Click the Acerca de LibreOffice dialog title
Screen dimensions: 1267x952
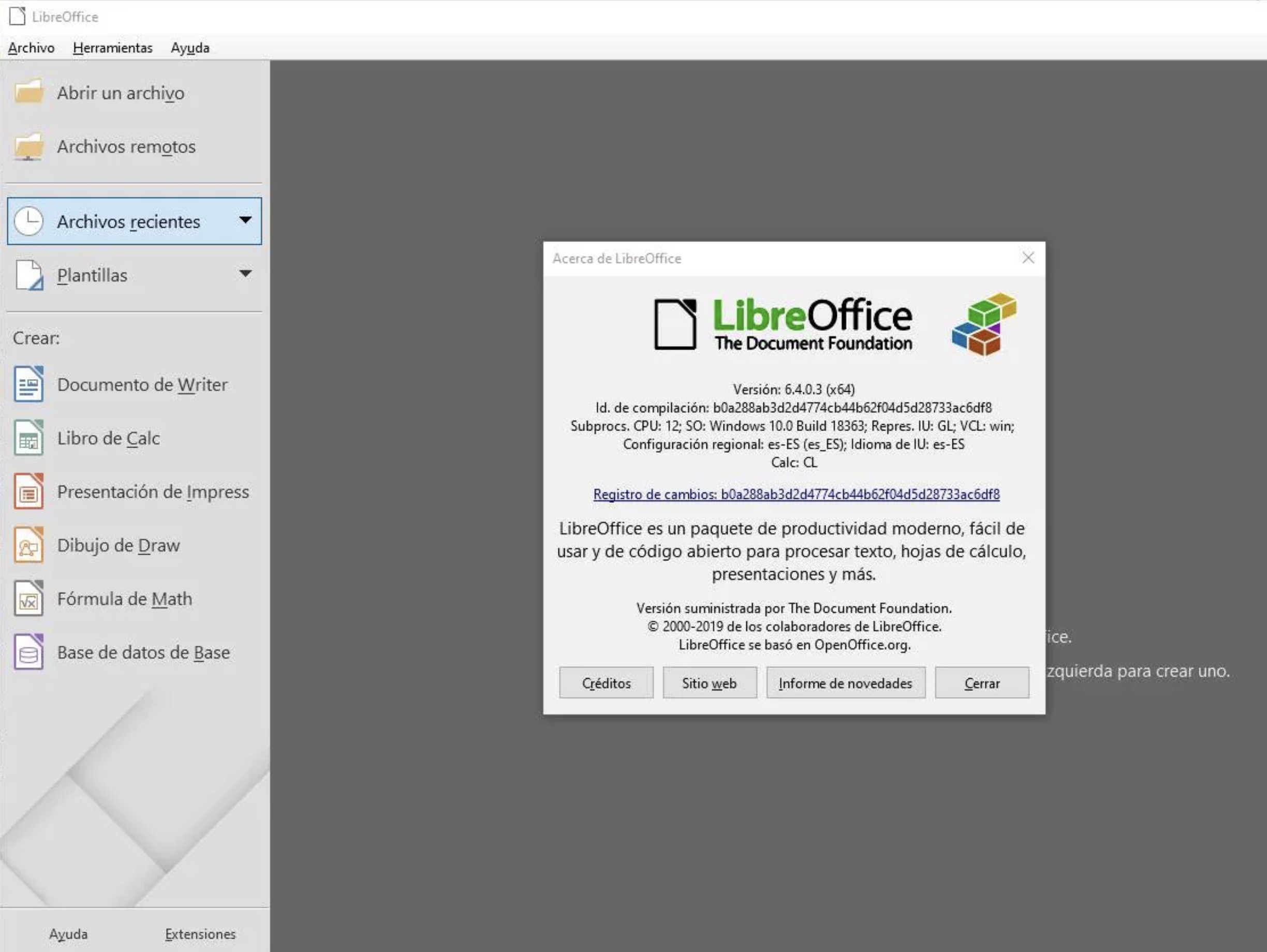617,258
